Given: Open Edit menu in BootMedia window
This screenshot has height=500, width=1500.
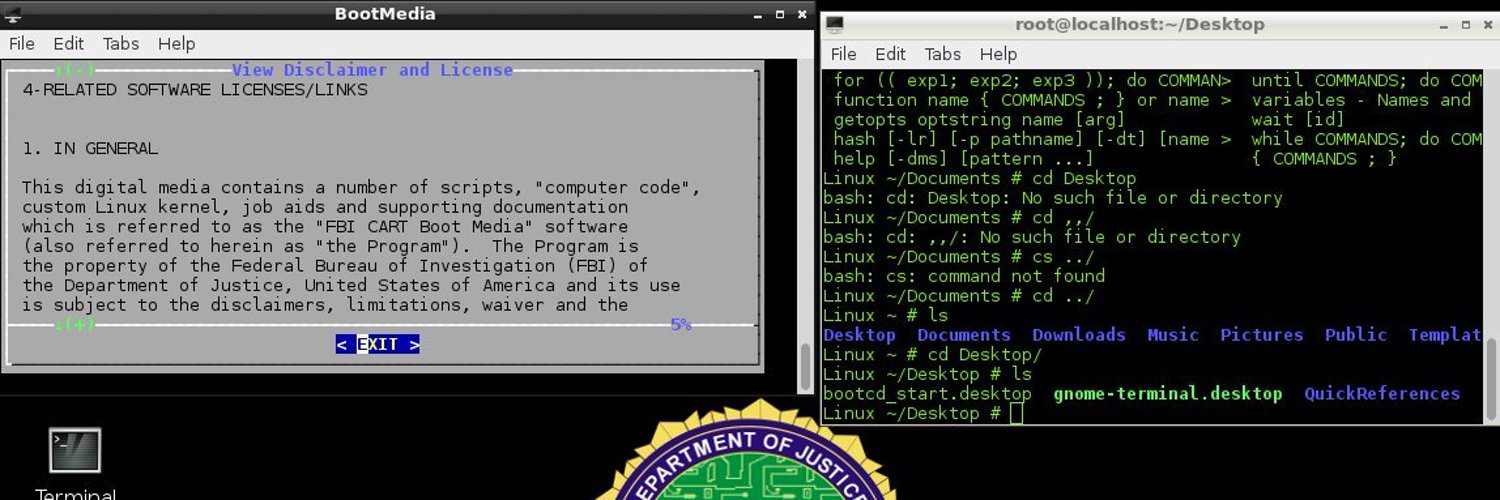Looking at the screenshot, I should (x=69, y=43).
